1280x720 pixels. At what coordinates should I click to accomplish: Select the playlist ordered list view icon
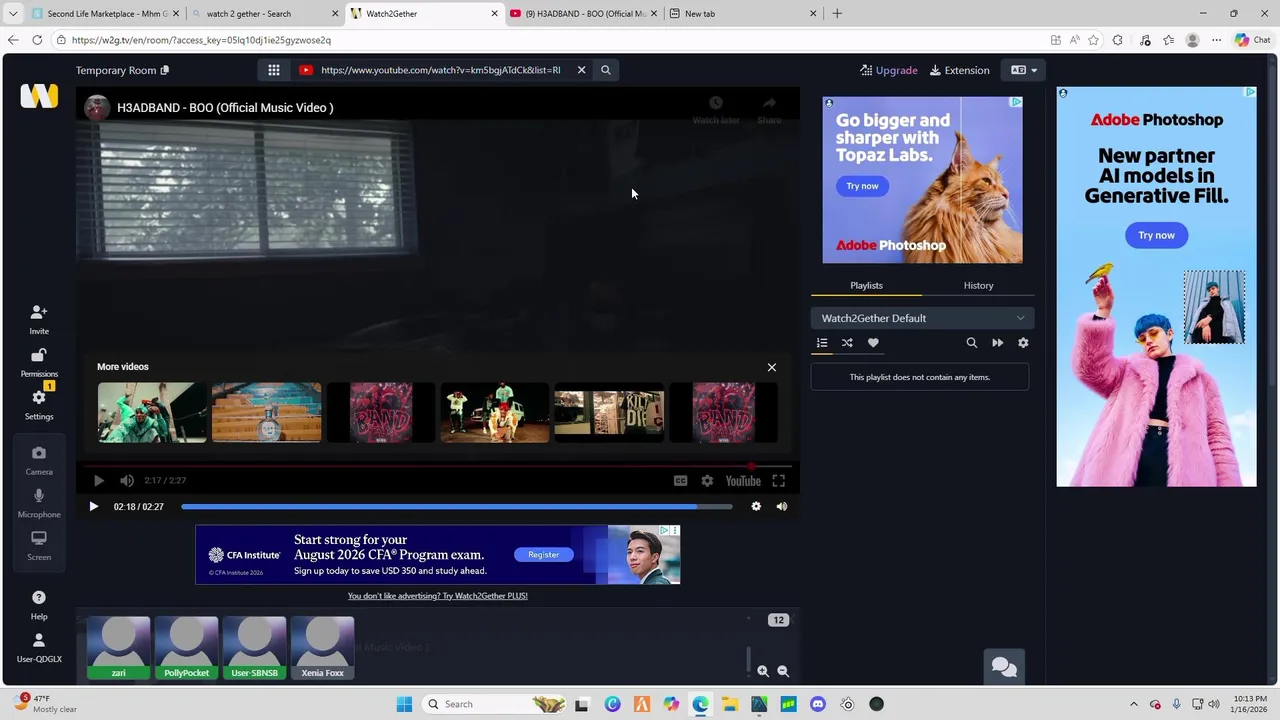[822, 343]
